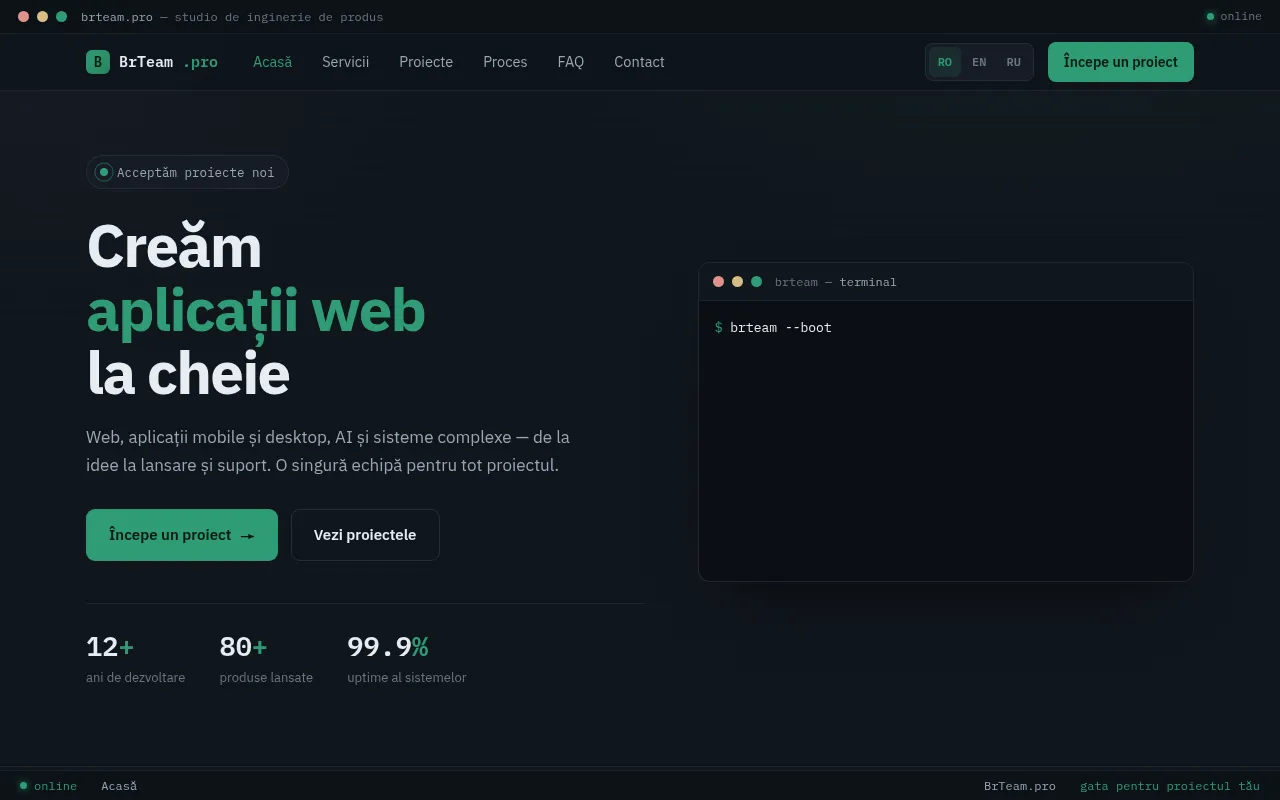Click 'brteam.pro' title in top bar
Viewport: 1280px width, 800px height.
(117, 17)
